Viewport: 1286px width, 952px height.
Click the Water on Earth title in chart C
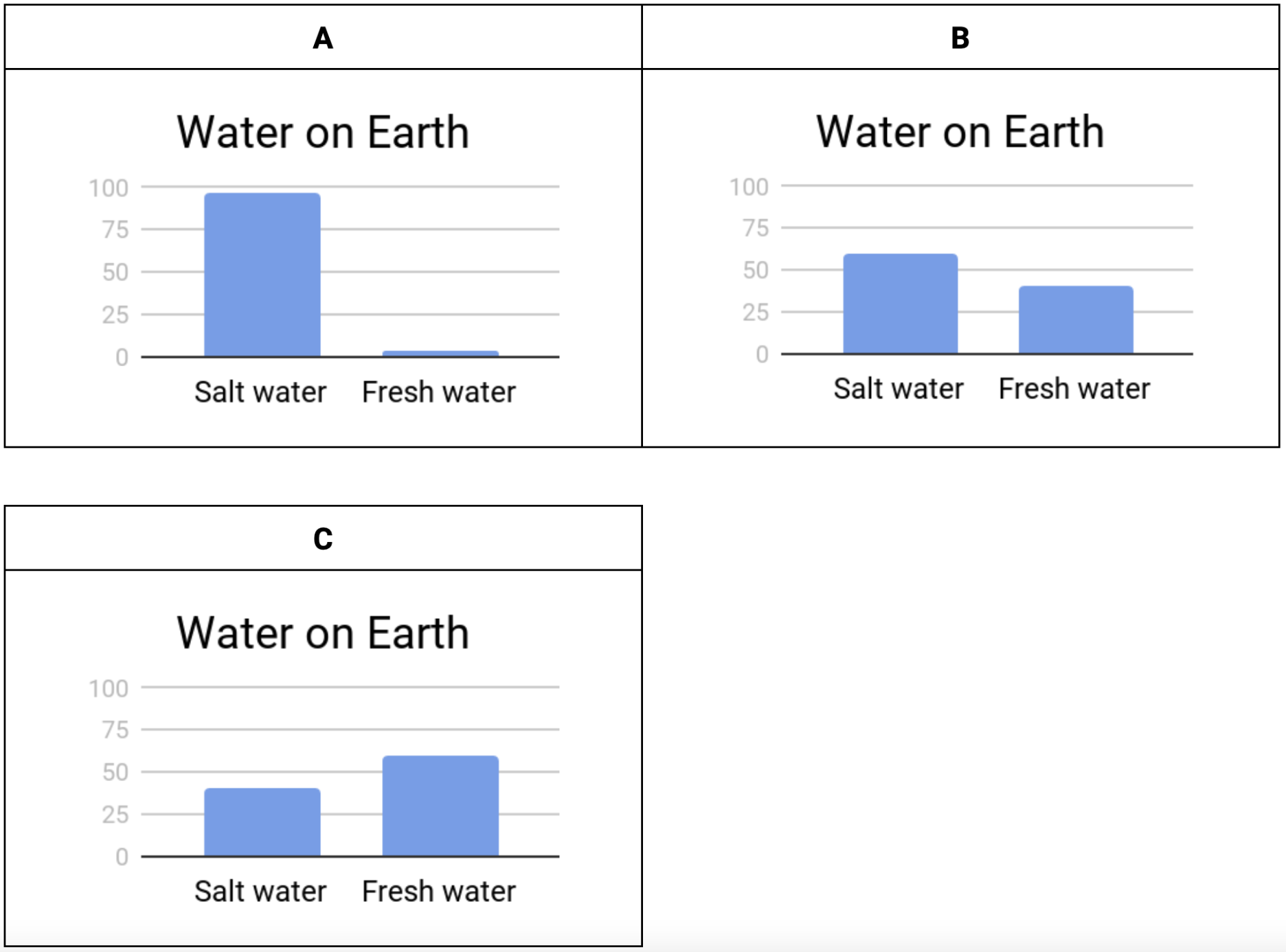pos(323,633)
